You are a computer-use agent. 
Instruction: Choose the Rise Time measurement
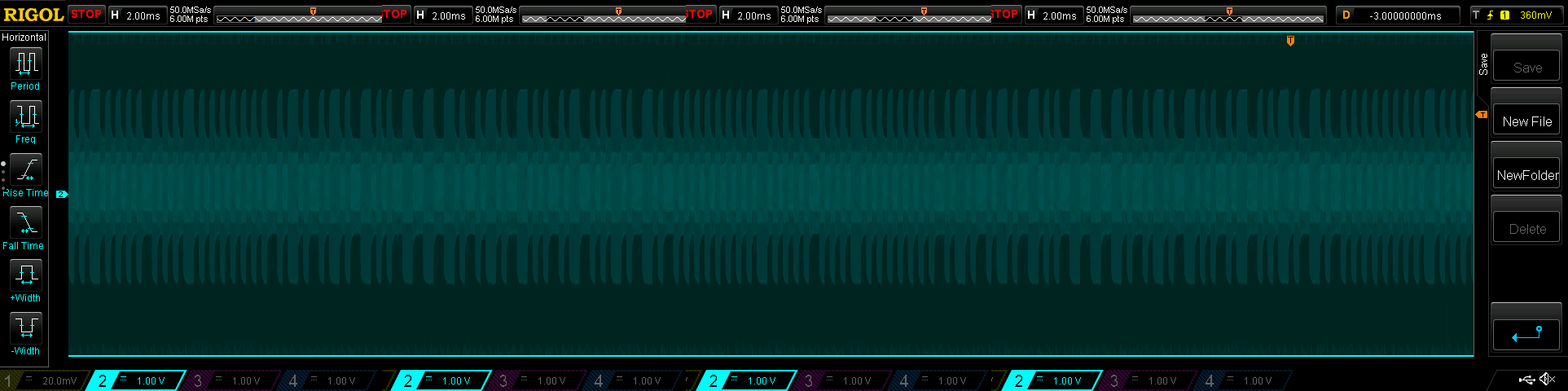click(25, 170)
